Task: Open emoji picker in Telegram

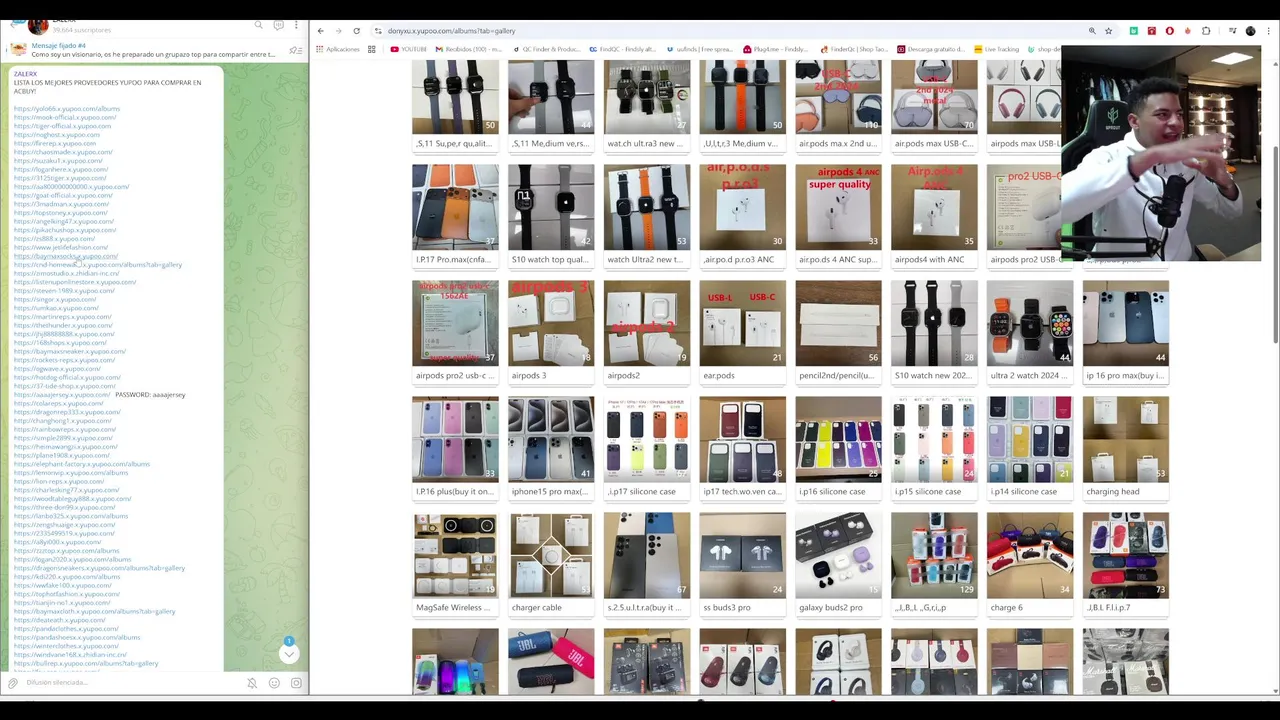Action: pos(274,683)
